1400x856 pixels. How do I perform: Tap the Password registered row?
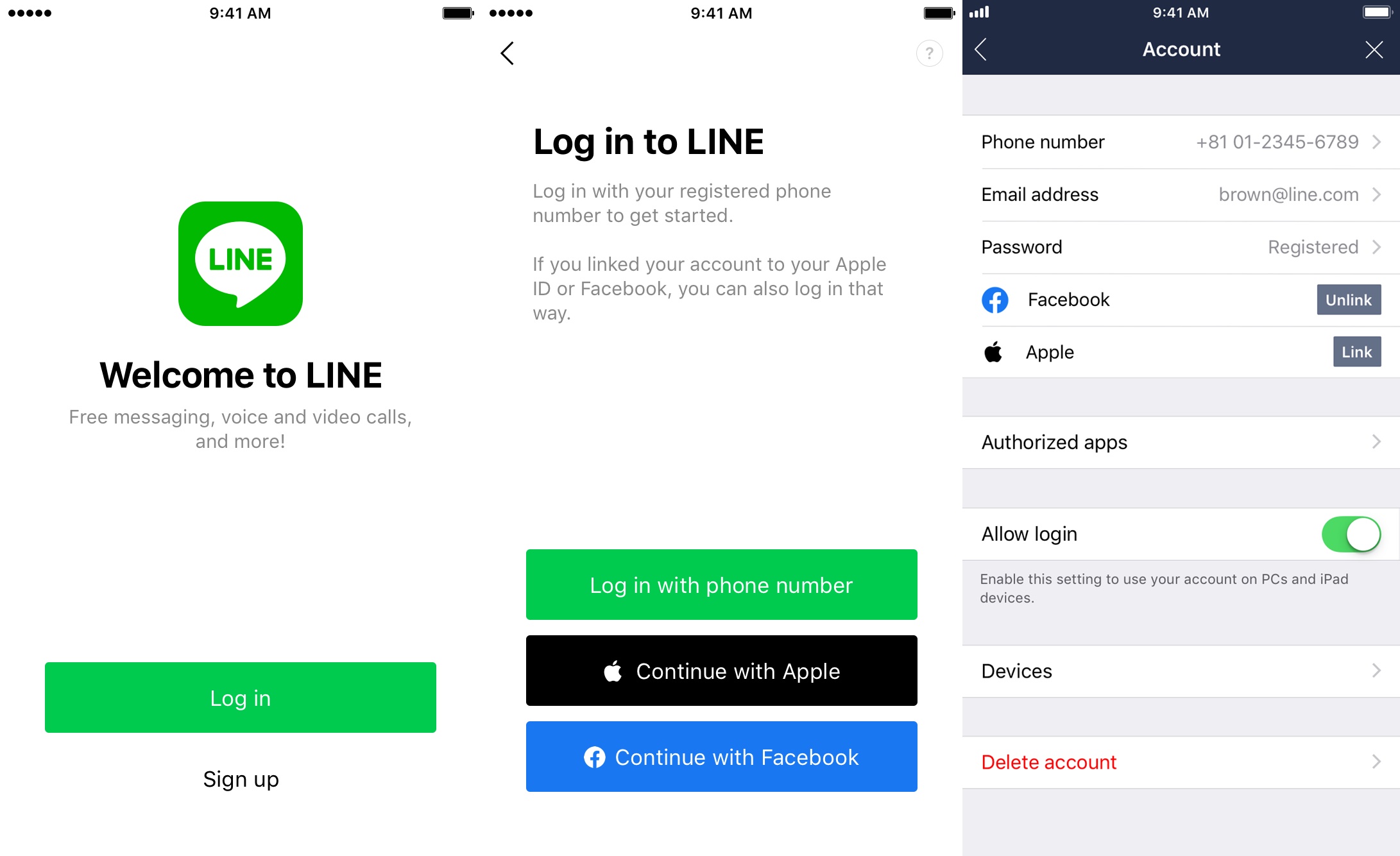click(x=1180, y=248)
